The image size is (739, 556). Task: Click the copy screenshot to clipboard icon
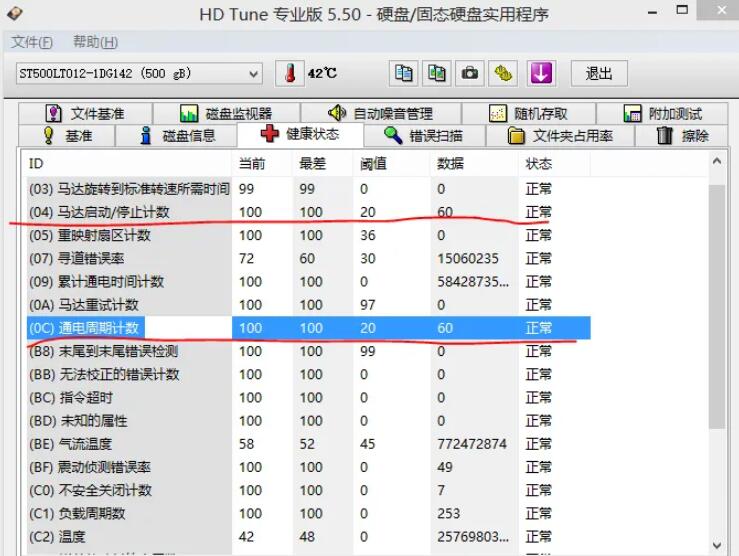tap(437, 74)
